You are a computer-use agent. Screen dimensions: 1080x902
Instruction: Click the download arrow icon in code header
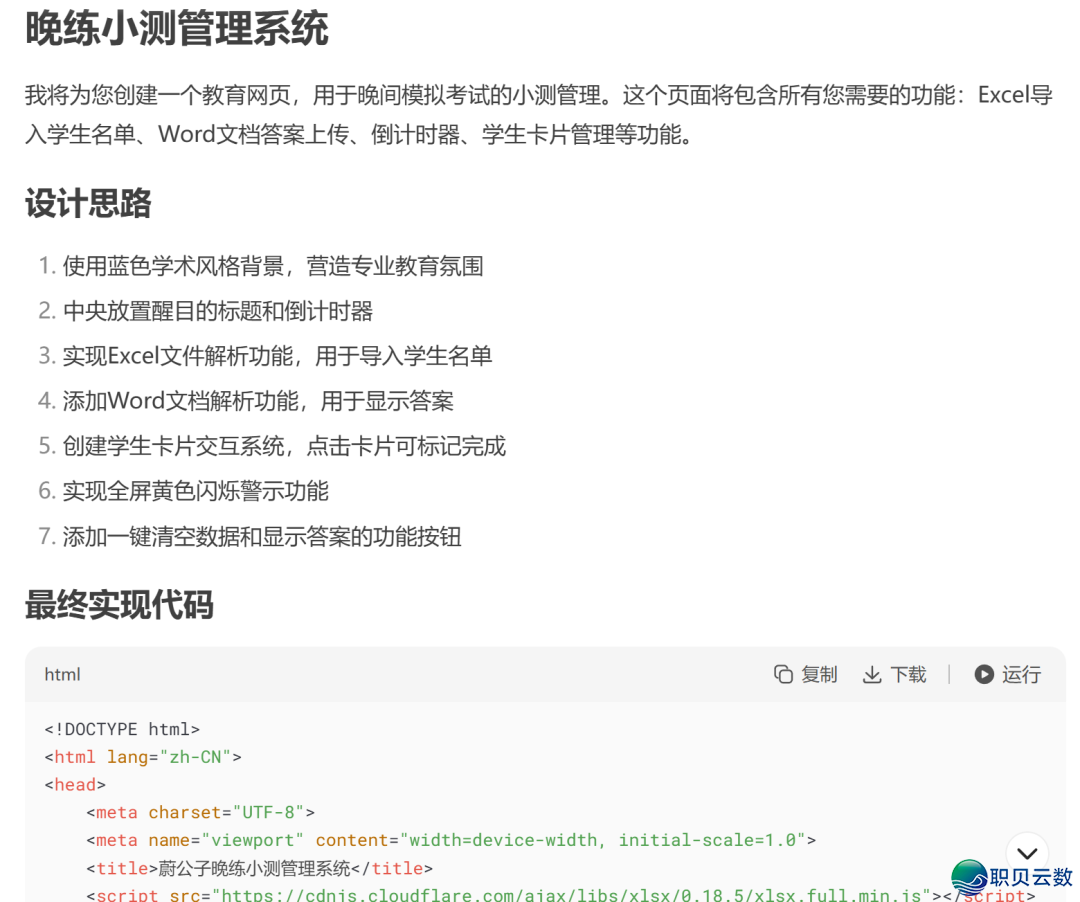click(x=872, y=674)
